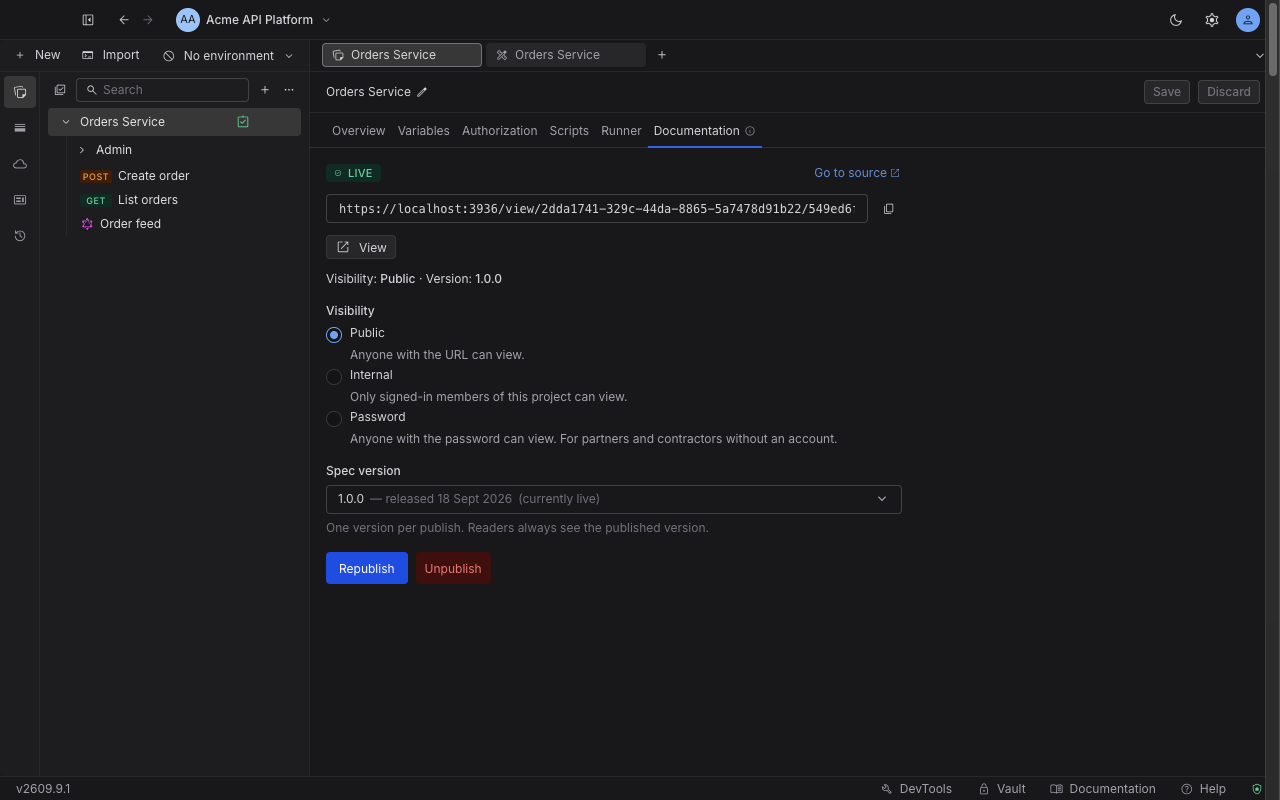This screenshot has width=1280, height=800.
Task: Open DevTools from the status bar
Action: (x=916, y=789)
